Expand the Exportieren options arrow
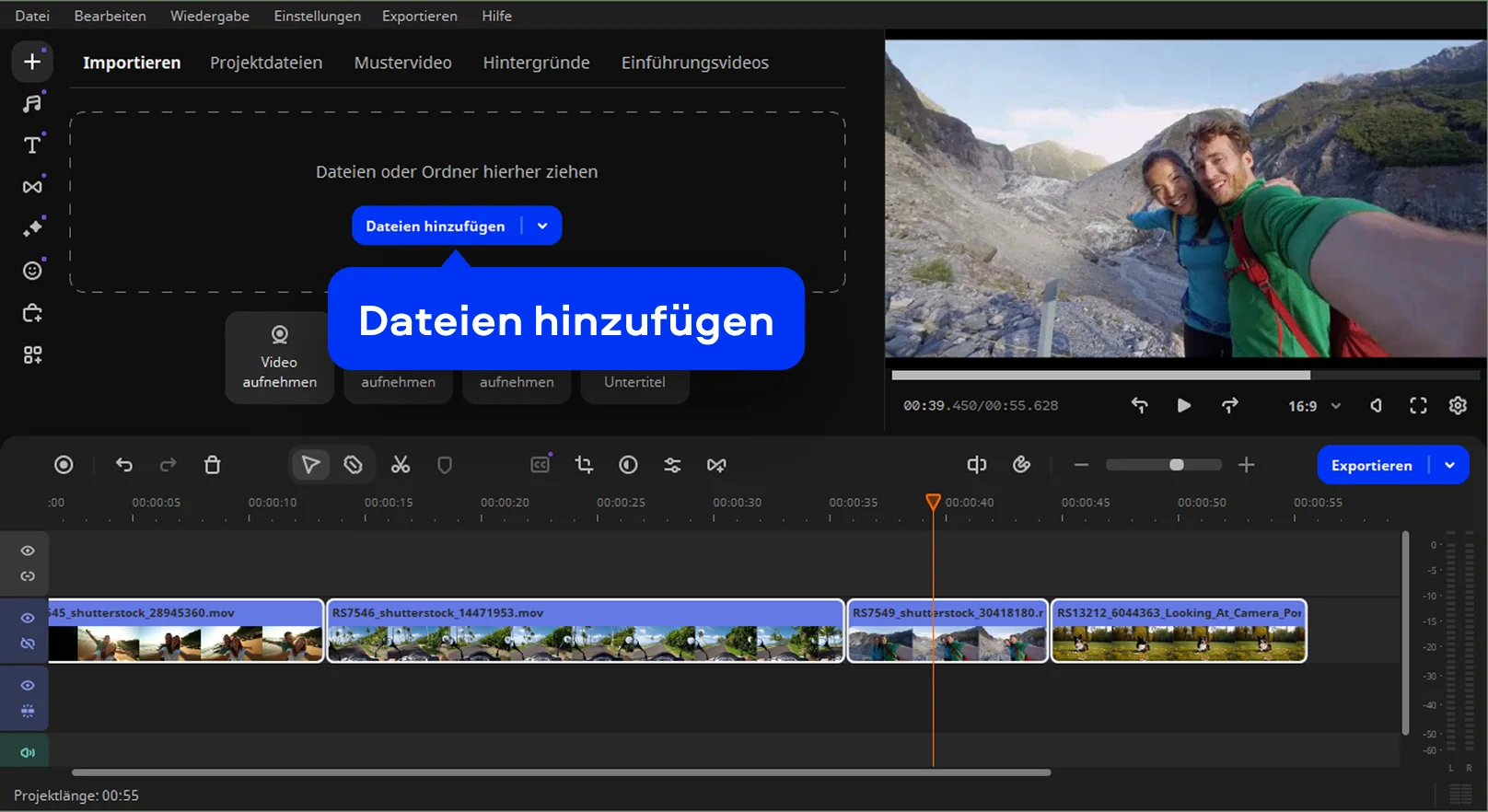 (1450, 465)
